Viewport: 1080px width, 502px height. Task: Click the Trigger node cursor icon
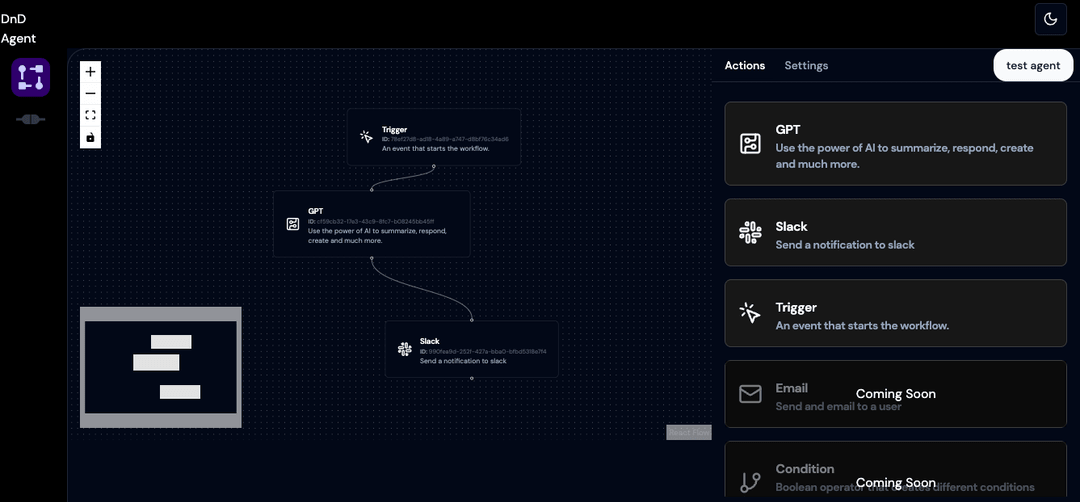(x=366, y=136)
